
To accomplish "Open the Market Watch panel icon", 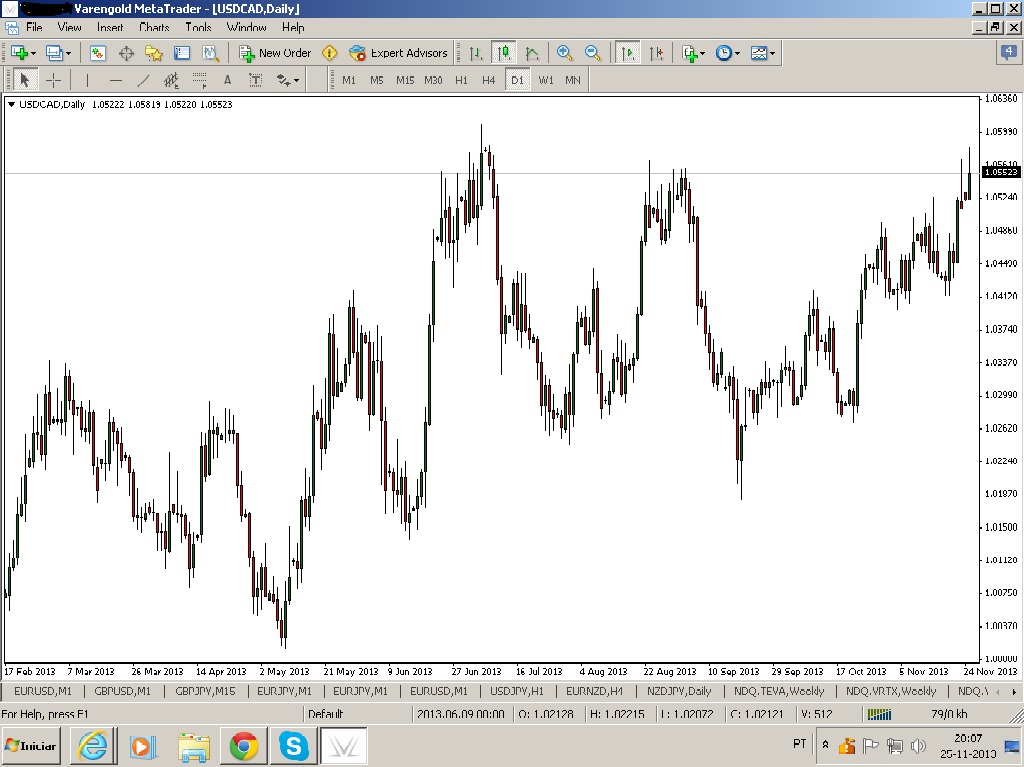I will 98,53.
